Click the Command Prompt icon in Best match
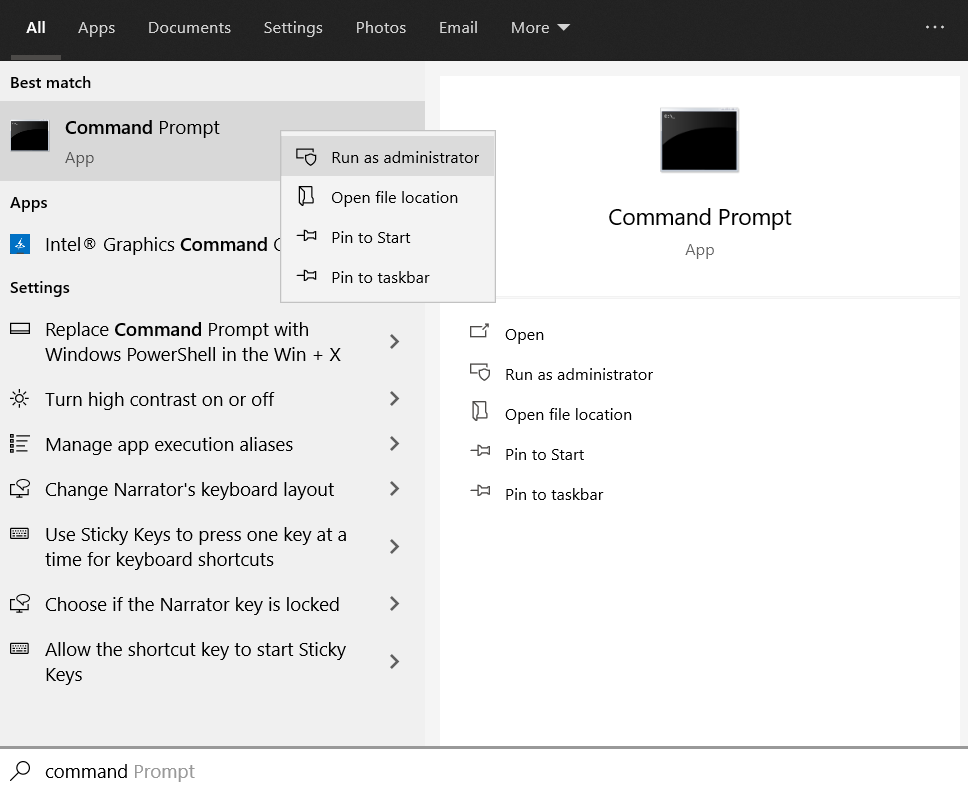 point(30,136)
